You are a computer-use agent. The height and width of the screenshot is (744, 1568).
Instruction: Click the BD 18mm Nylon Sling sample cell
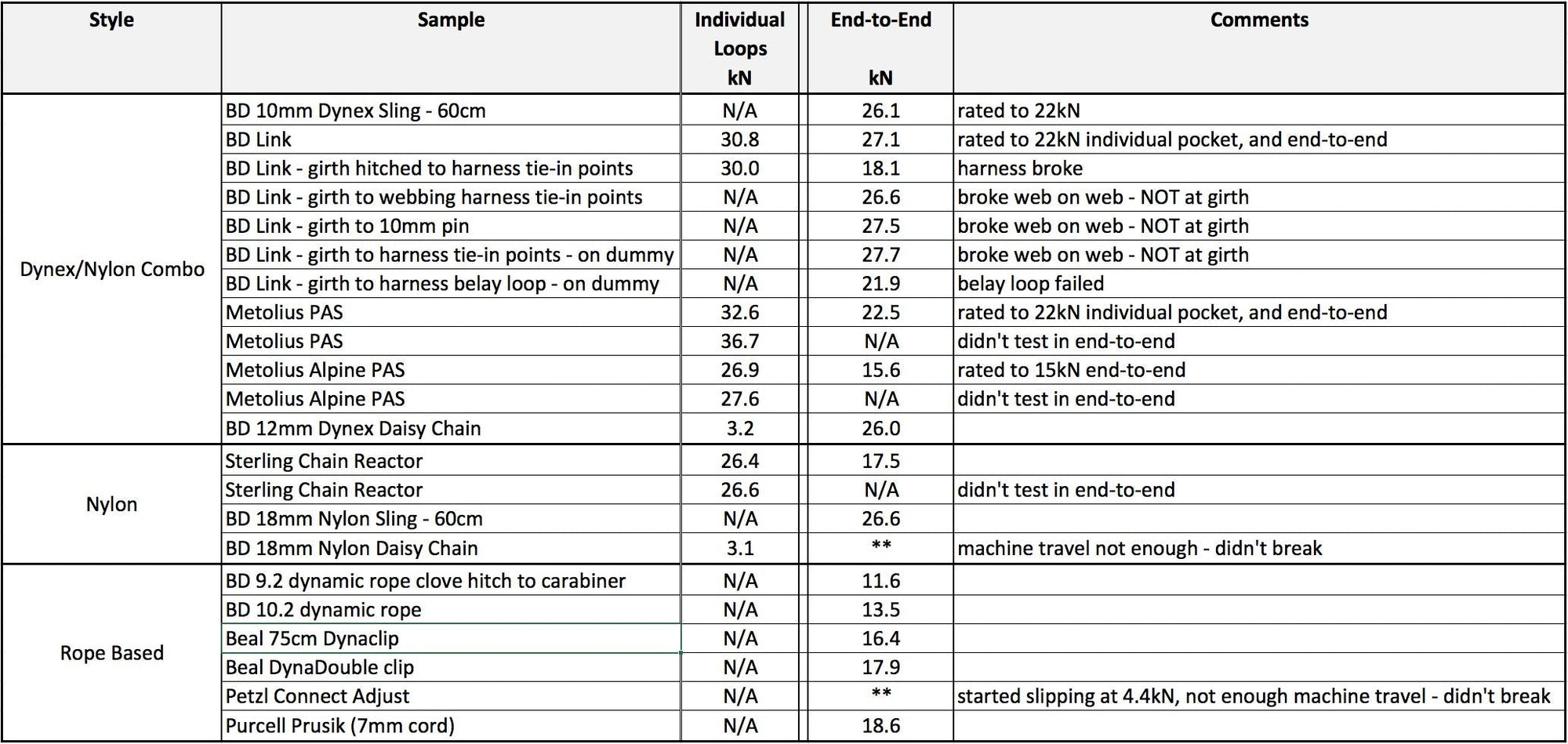point(354,519)
